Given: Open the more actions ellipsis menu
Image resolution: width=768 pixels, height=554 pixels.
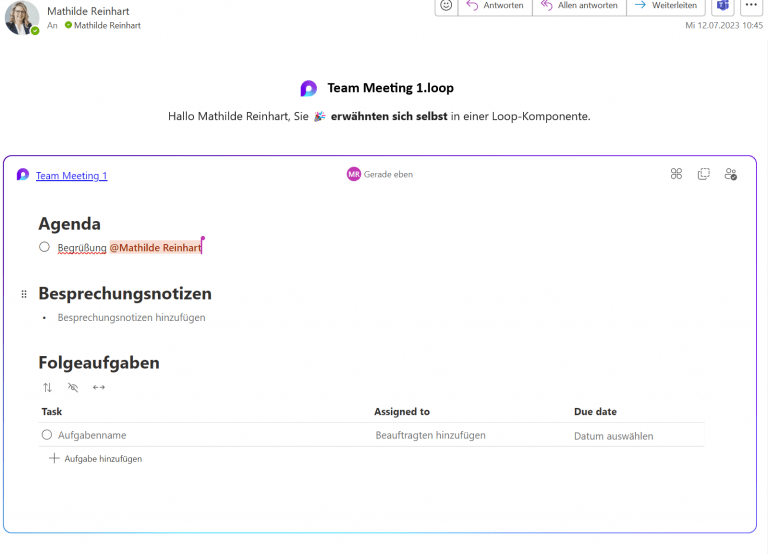Looking at the screenshot, I should 751,5.
